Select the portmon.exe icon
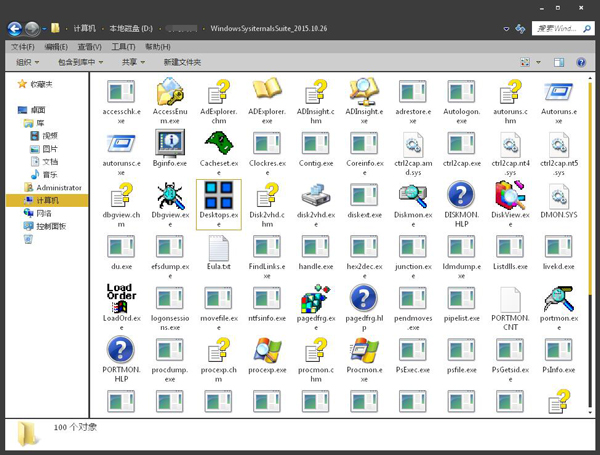 pyautogui.click(x=559, y=298)
